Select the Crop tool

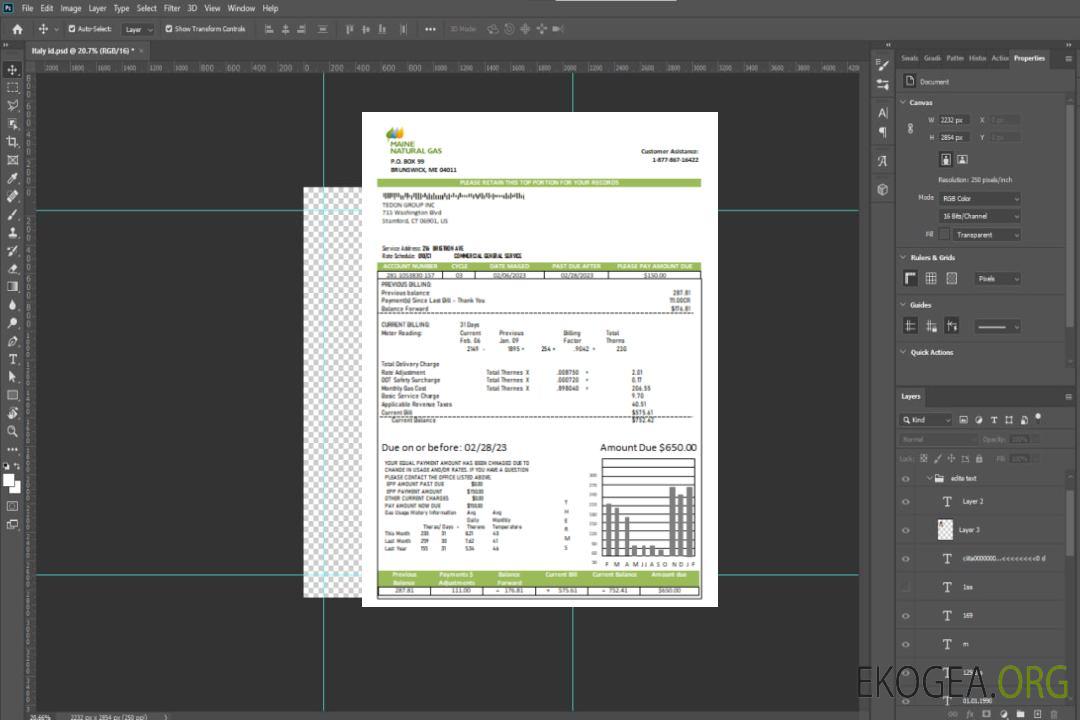(12, 141)
